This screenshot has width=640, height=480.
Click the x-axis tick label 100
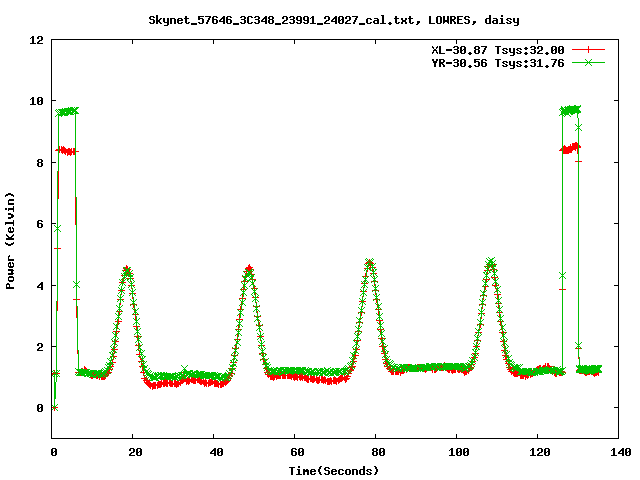[459, 452]
